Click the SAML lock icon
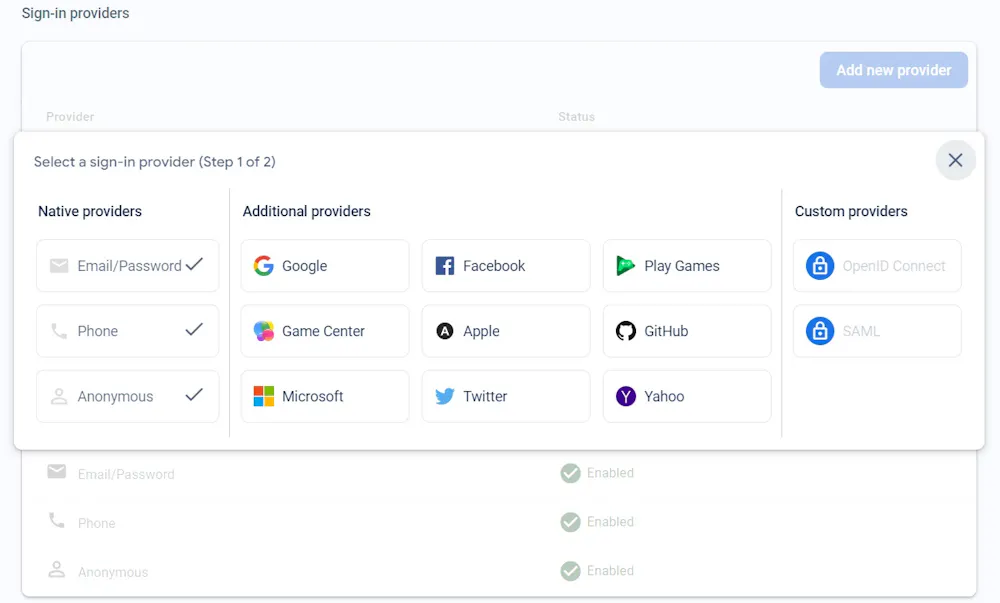The image size is (1000, 603). tap(820, 331)
